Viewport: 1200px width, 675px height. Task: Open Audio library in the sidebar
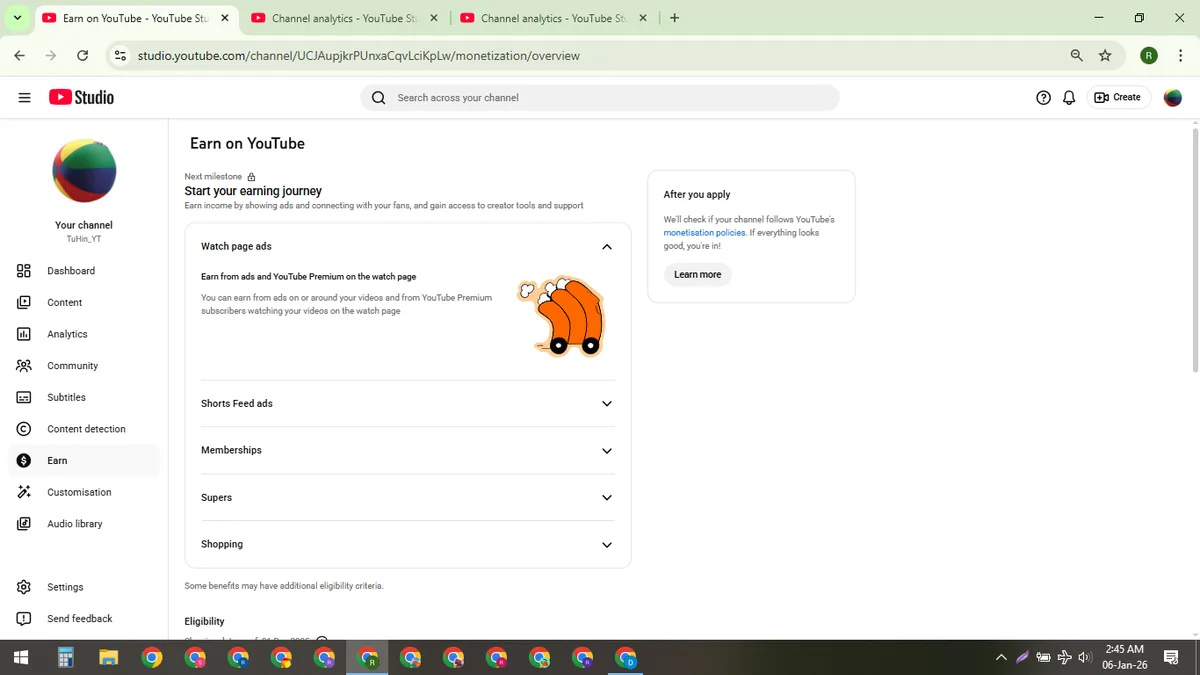(x=84, y=524)
